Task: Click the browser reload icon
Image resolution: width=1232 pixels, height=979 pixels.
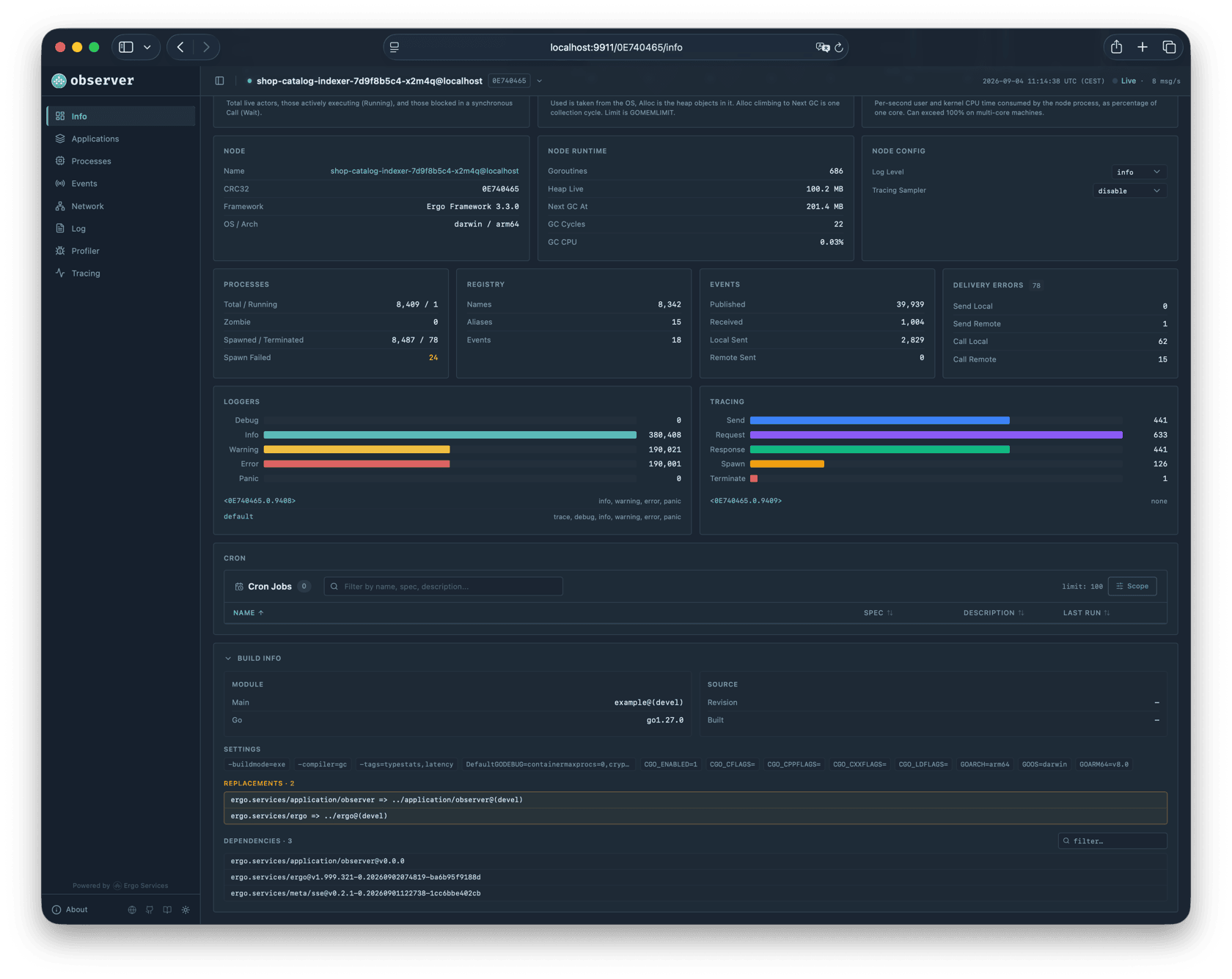Action: pos(839,48)
